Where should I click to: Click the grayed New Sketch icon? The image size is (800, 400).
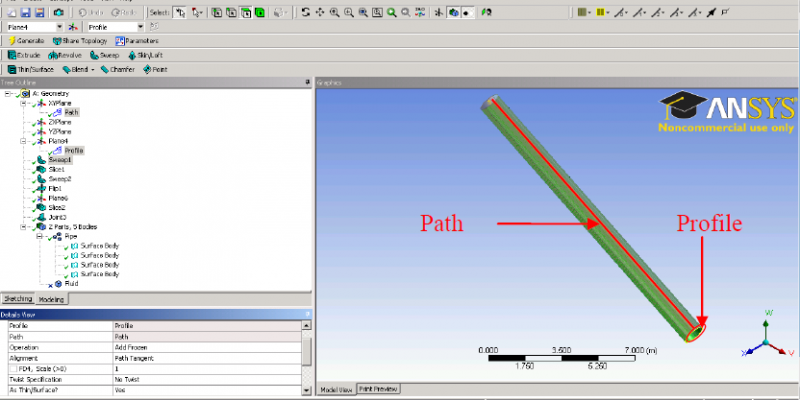click(154, 27)
